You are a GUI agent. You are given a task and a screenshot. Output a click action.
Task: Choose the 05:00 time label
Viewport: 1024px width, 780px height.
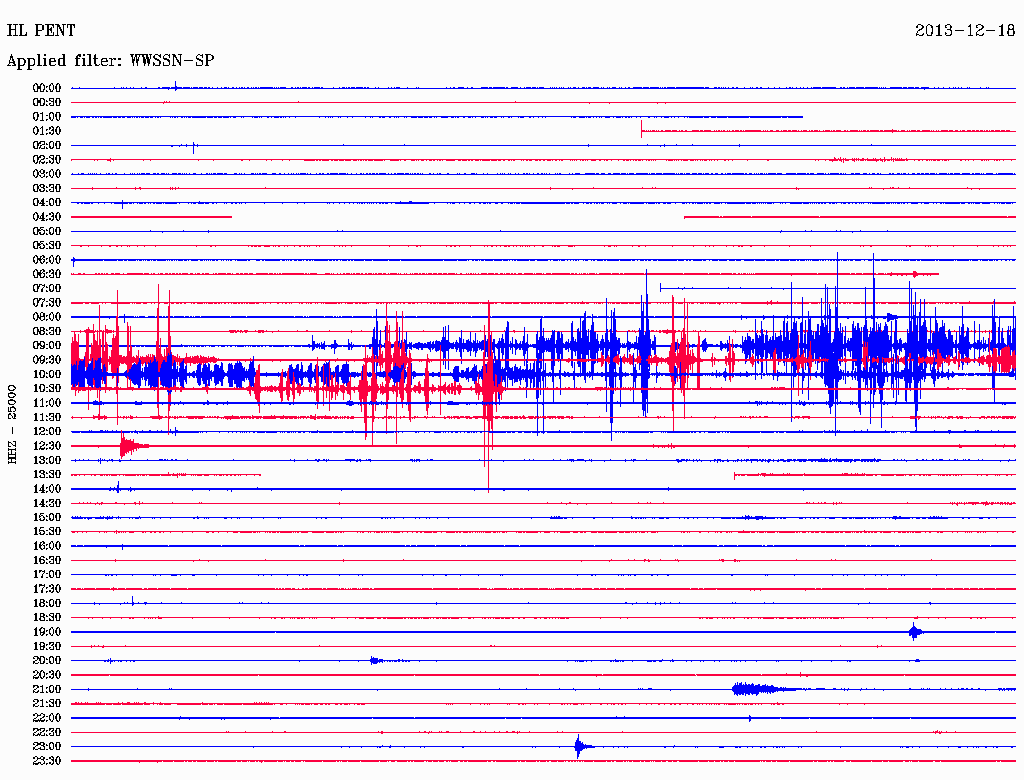(47, 232)
